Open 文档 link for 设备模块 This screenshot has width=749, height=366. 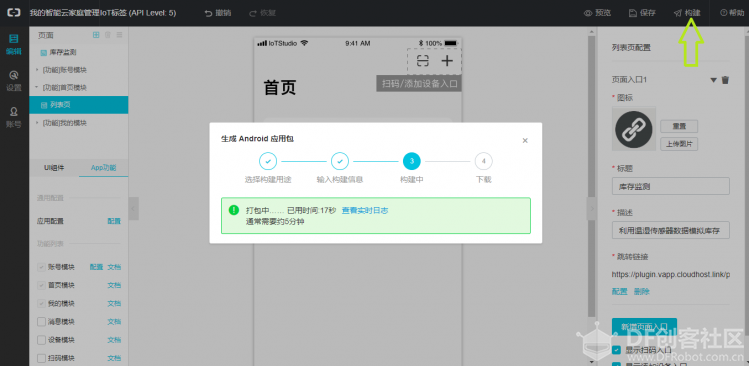pos(114,340)
